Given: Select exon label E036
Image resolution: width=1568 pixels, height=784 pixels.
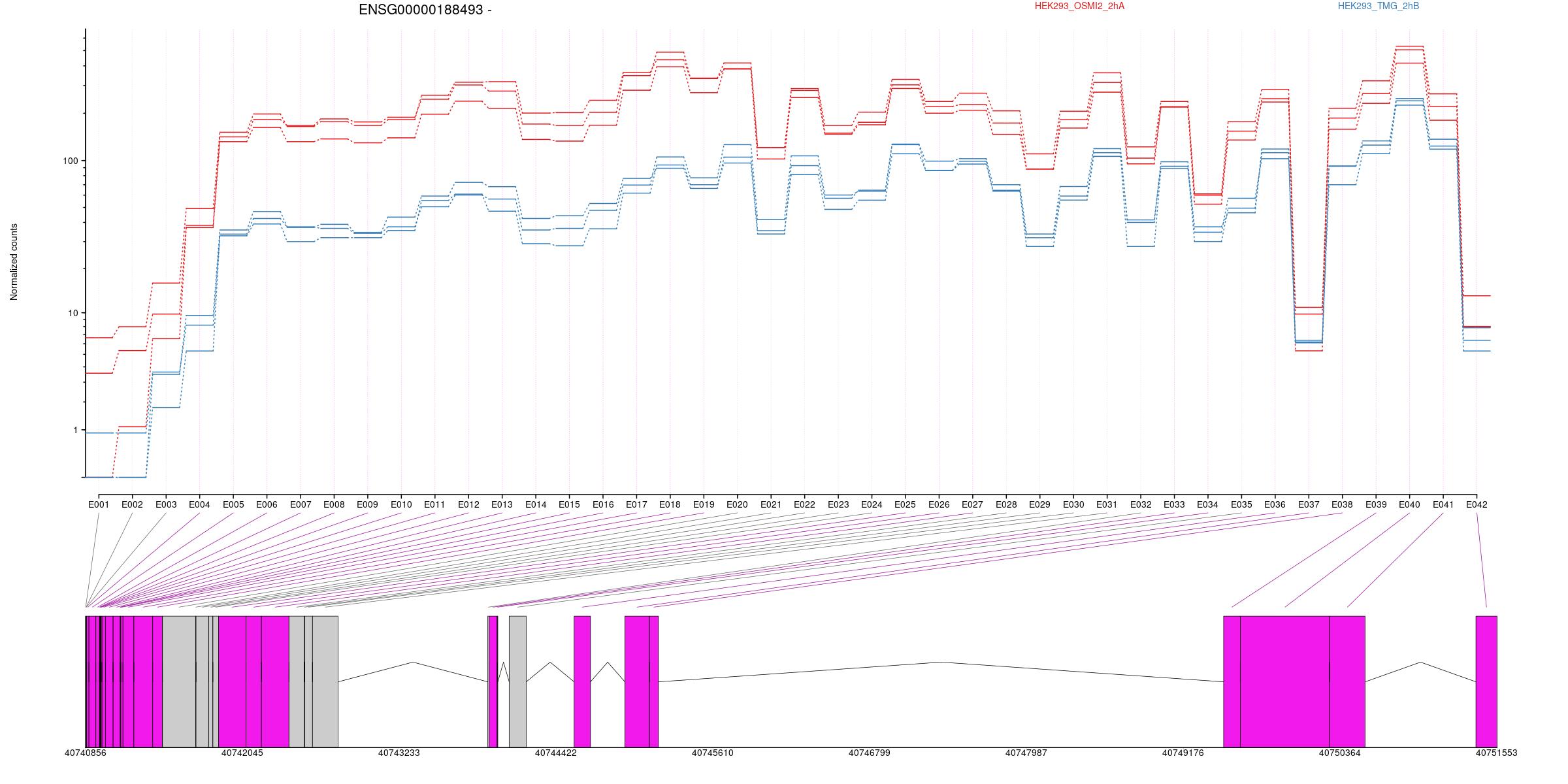Looking at the screenshot, I should click(1275, 504).
